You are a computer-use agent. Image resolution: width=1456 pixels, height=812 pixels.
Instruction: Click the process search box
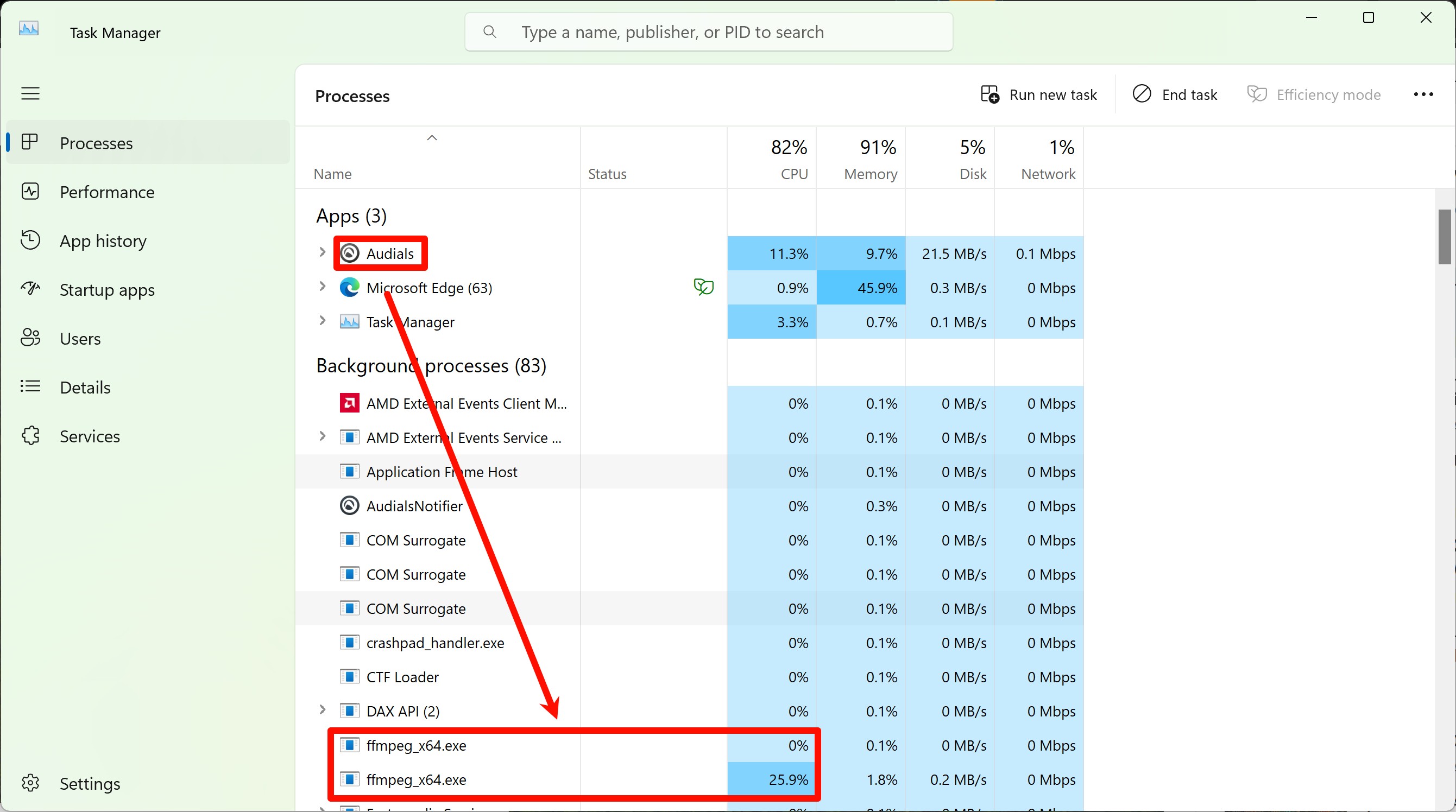tap(709, 32)
